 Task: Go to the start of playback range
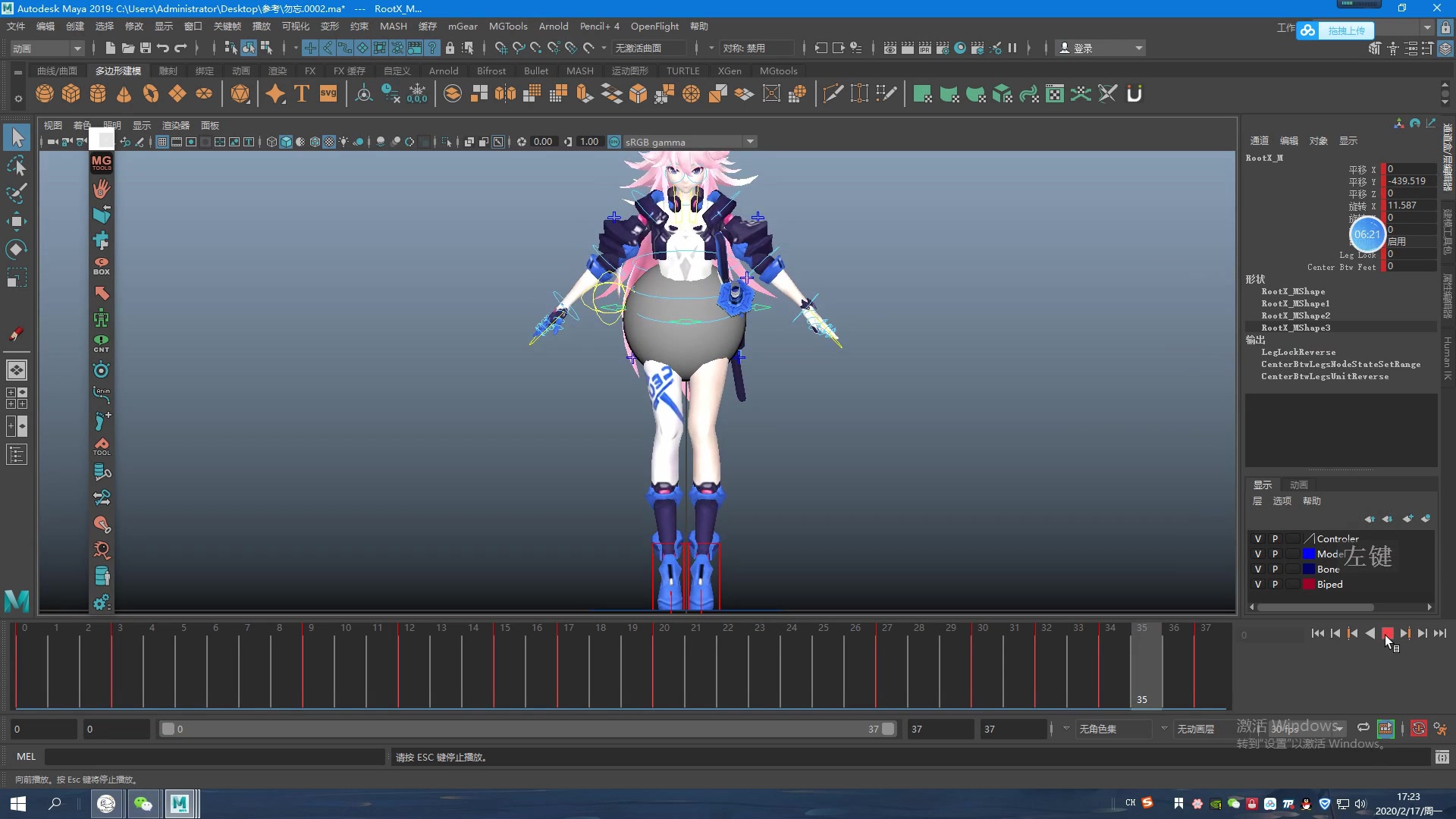click(x=1318, y=633)
